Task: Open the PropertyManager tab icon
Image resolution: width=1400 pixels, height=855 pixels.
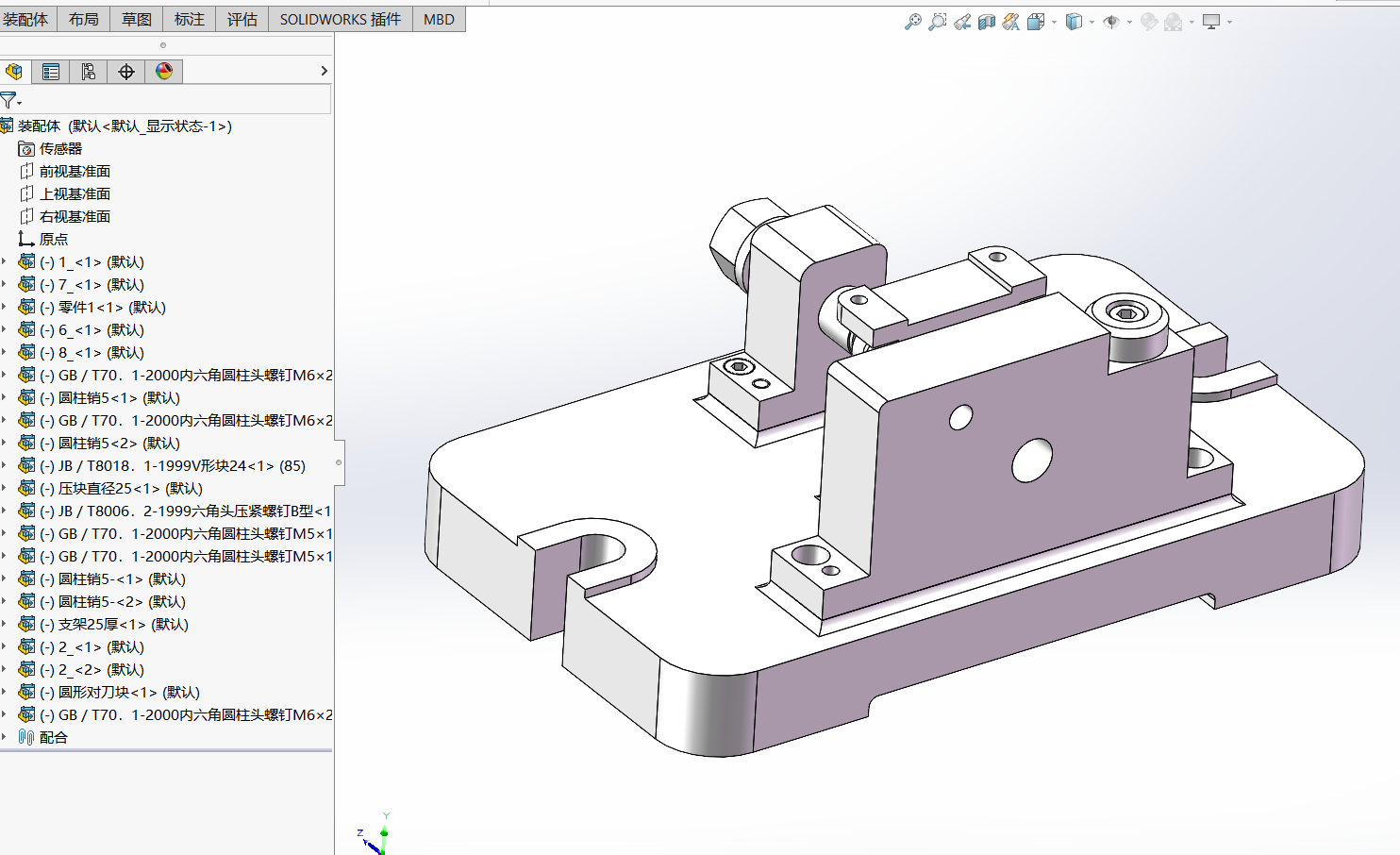Action: pyautogui.click(x=50, y=72)
